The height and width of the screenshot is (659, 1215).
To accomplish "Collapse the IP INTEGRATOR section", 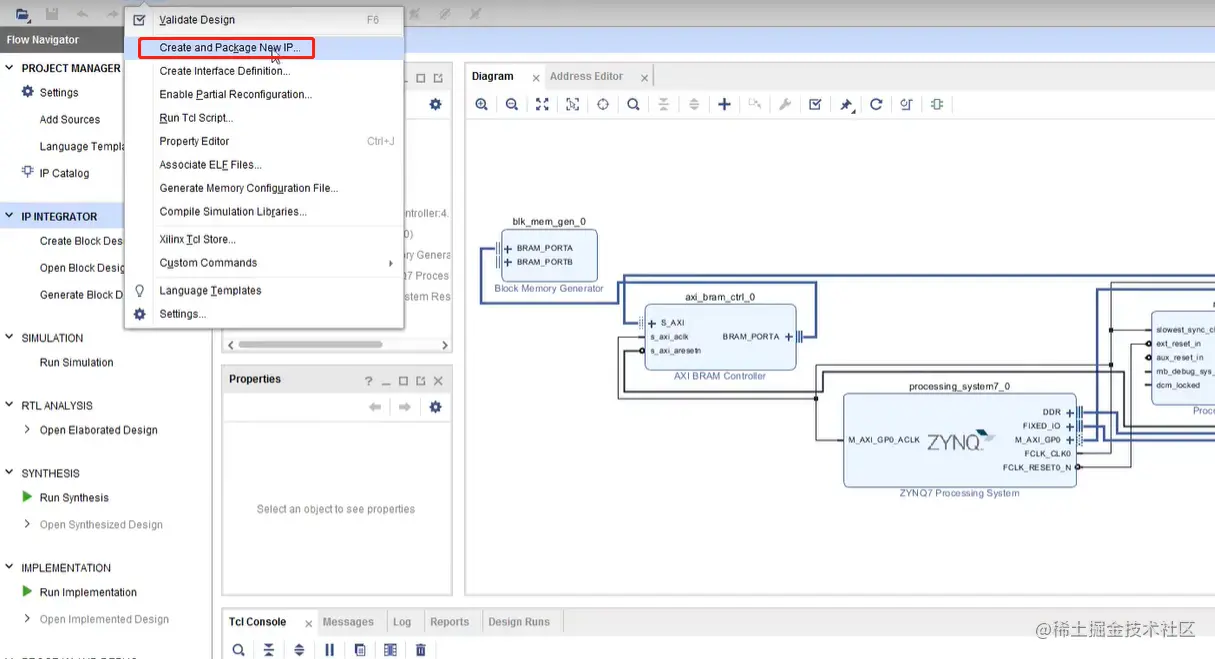I will pos(10,216).
